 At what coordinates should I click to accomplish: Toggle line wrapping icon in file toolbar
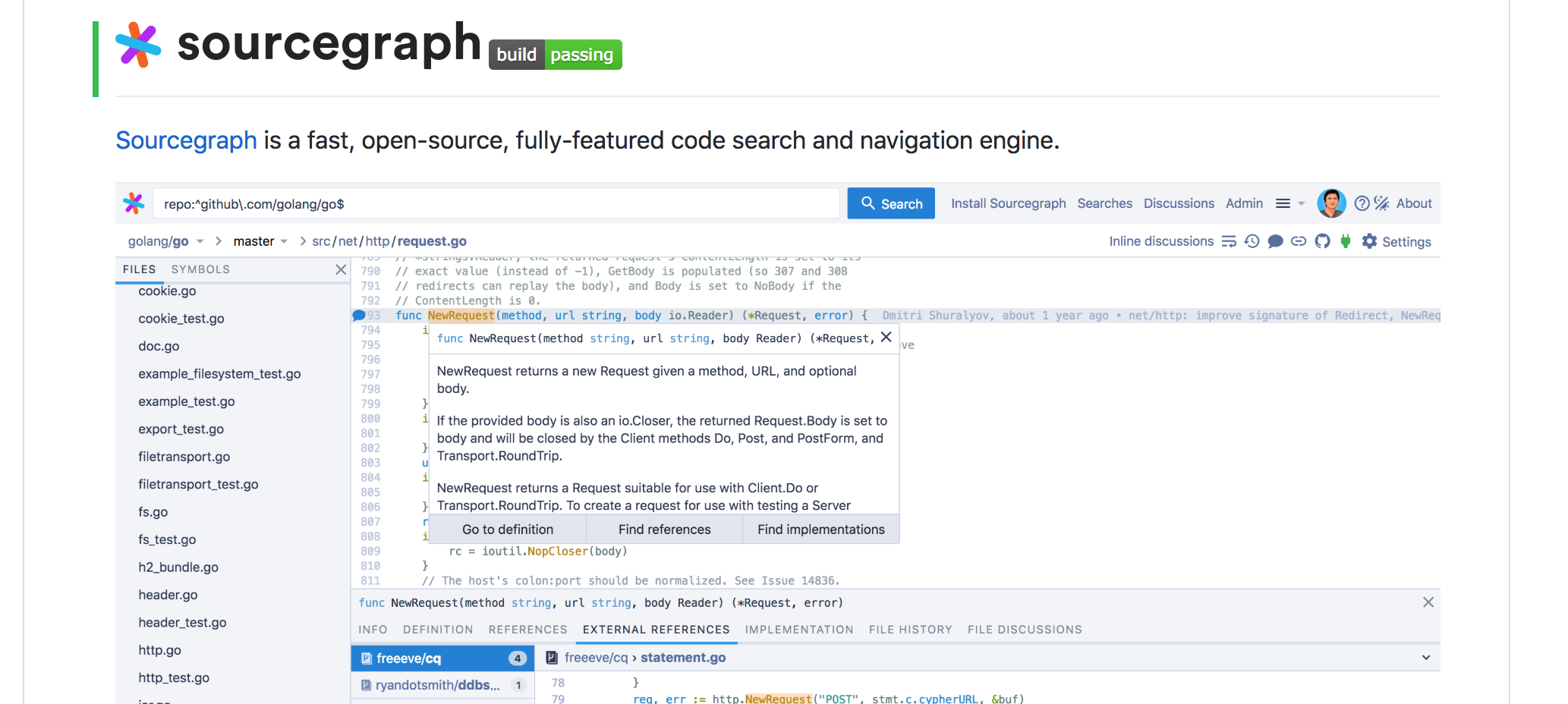[x=1229, y=241]
